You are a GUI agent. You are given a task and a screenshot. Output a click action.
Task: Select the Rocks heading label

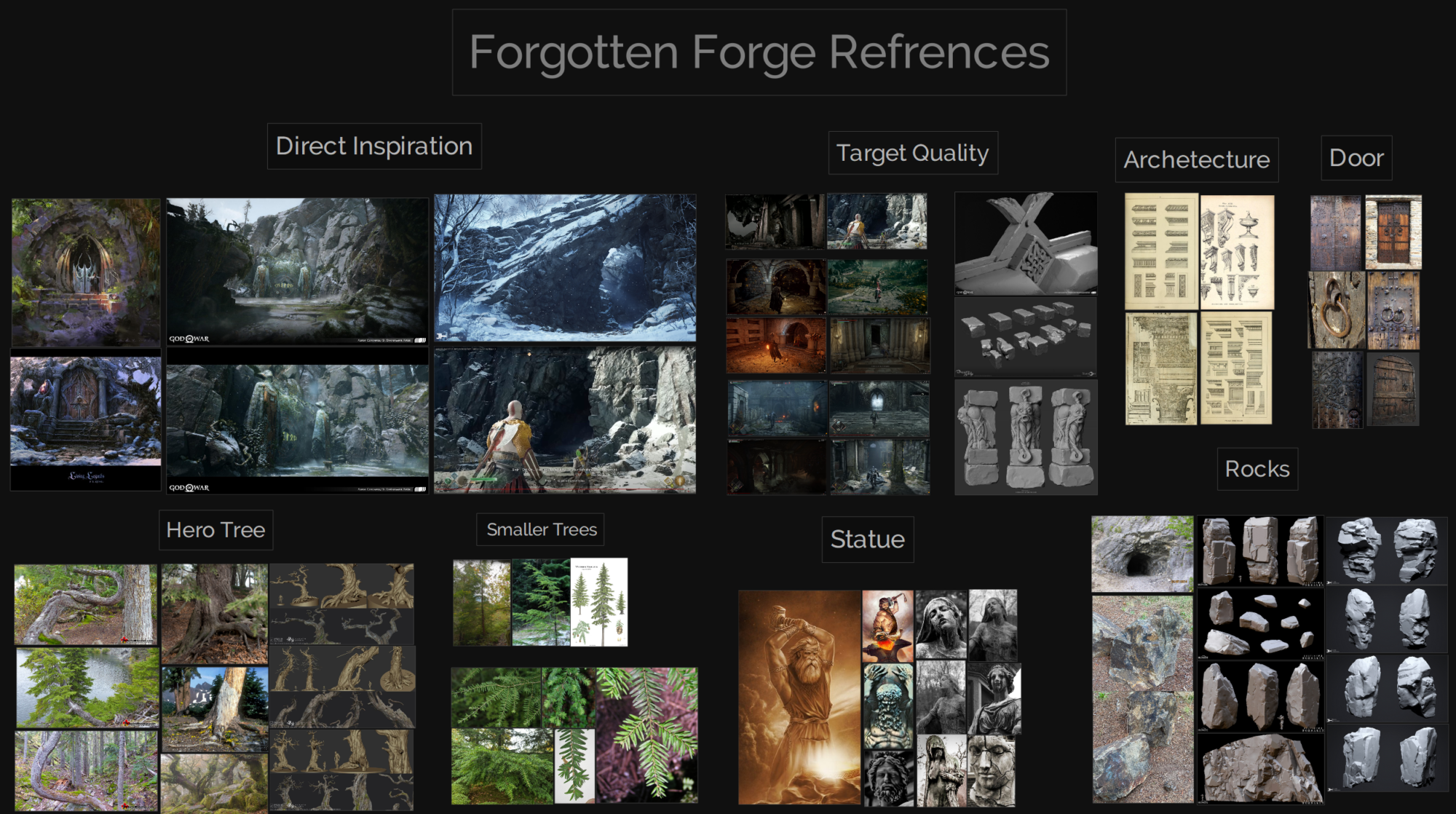[1257, 469]
